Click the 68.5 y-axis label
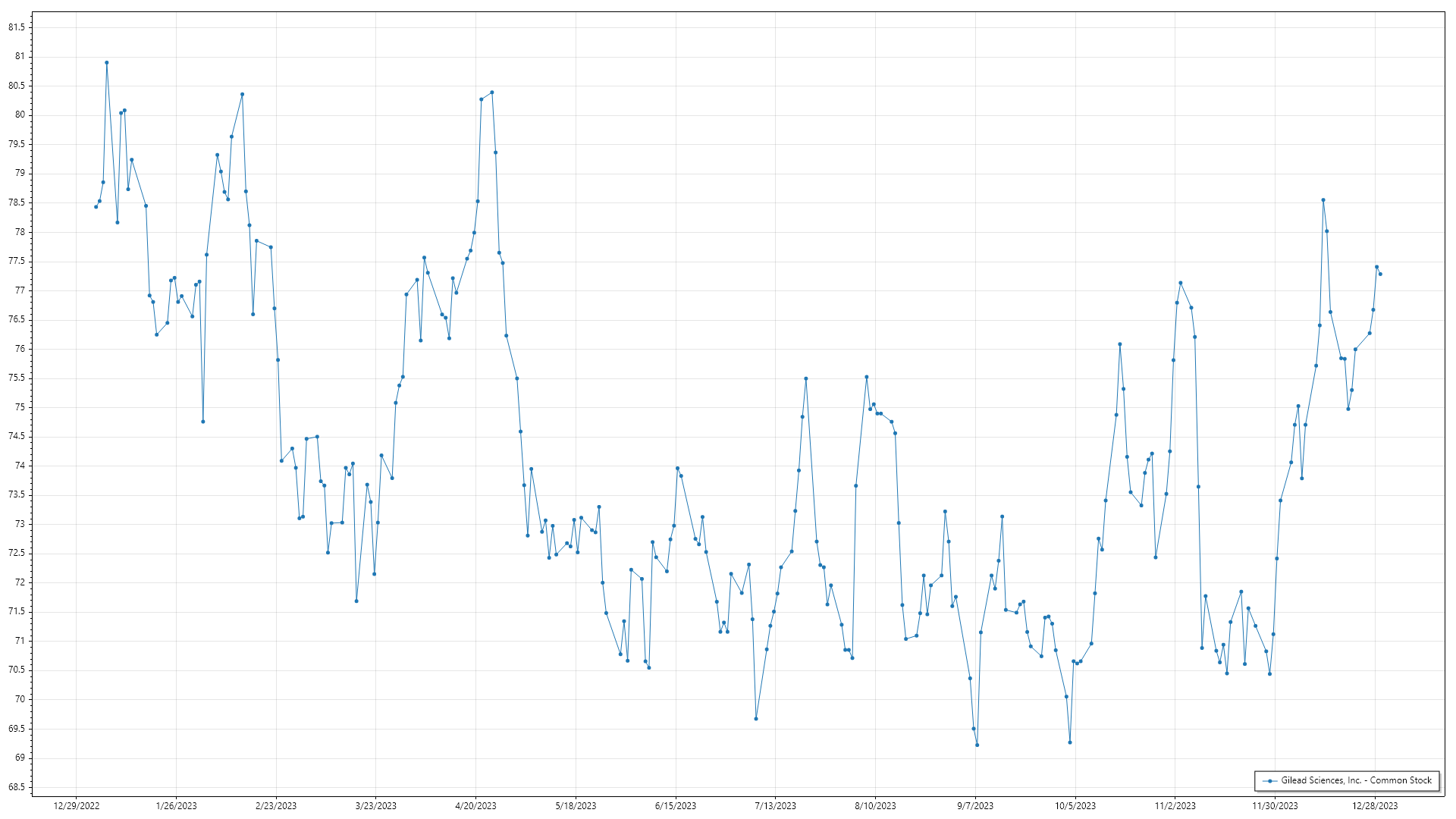Viewport: 1456px width, 819px height. pos(17,787)
